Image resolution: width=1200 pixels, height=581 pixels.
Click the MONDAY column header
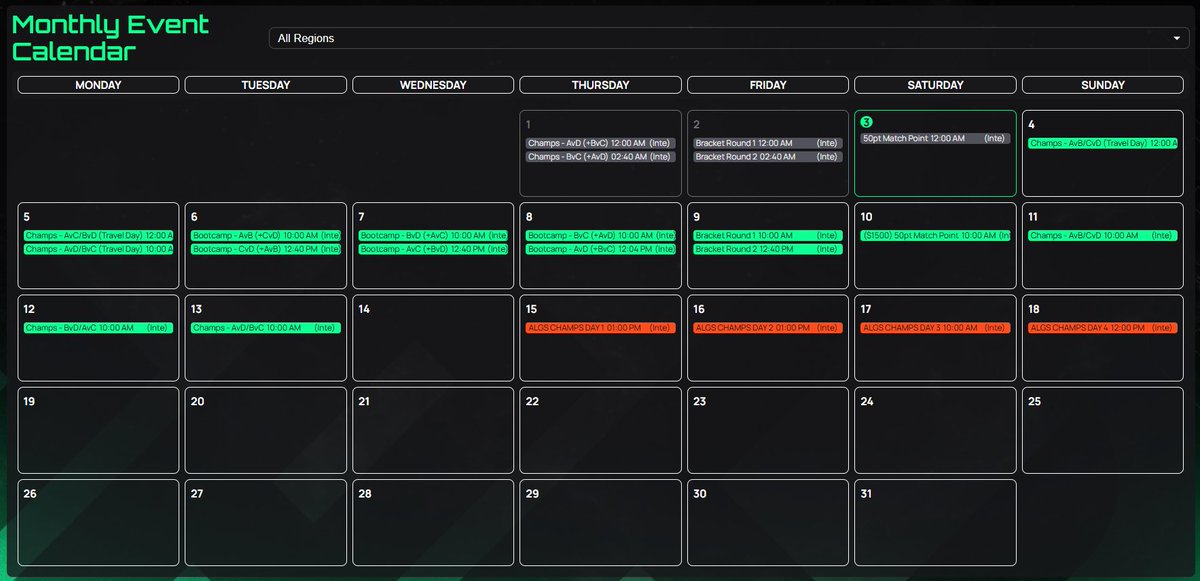(98, 85)
